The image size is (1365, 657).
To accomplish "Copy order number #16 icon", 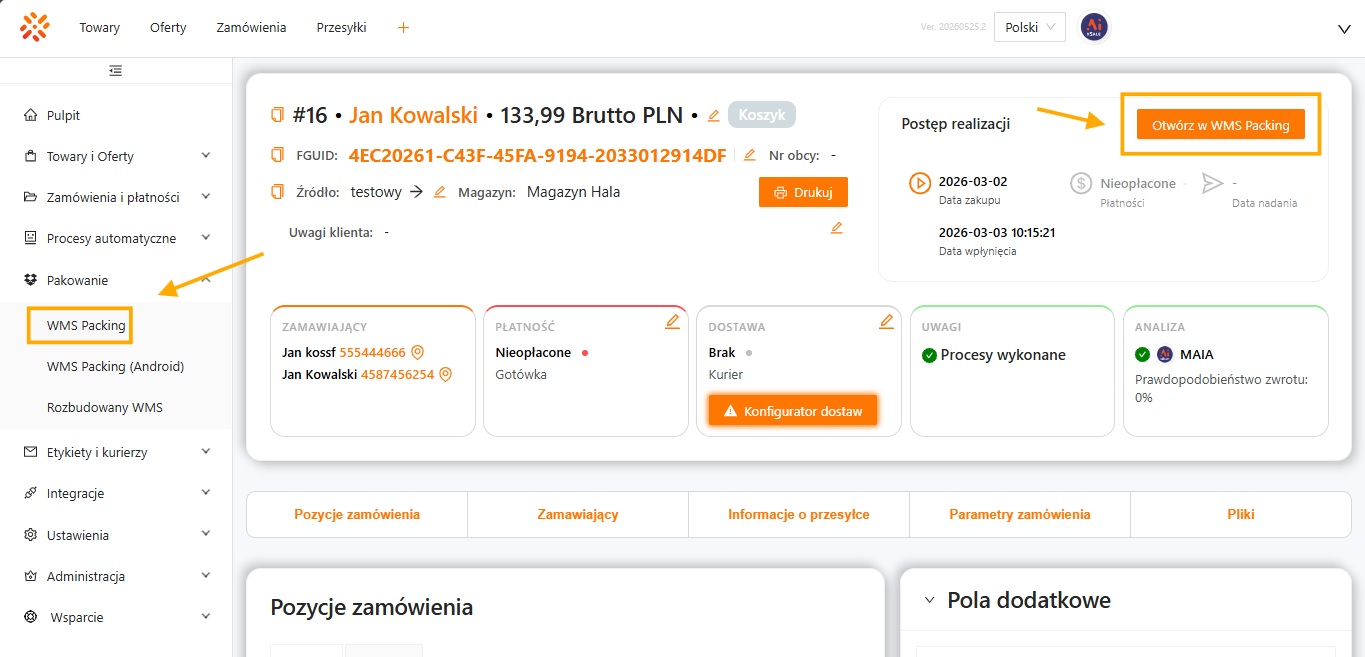I will coord(277,115).
